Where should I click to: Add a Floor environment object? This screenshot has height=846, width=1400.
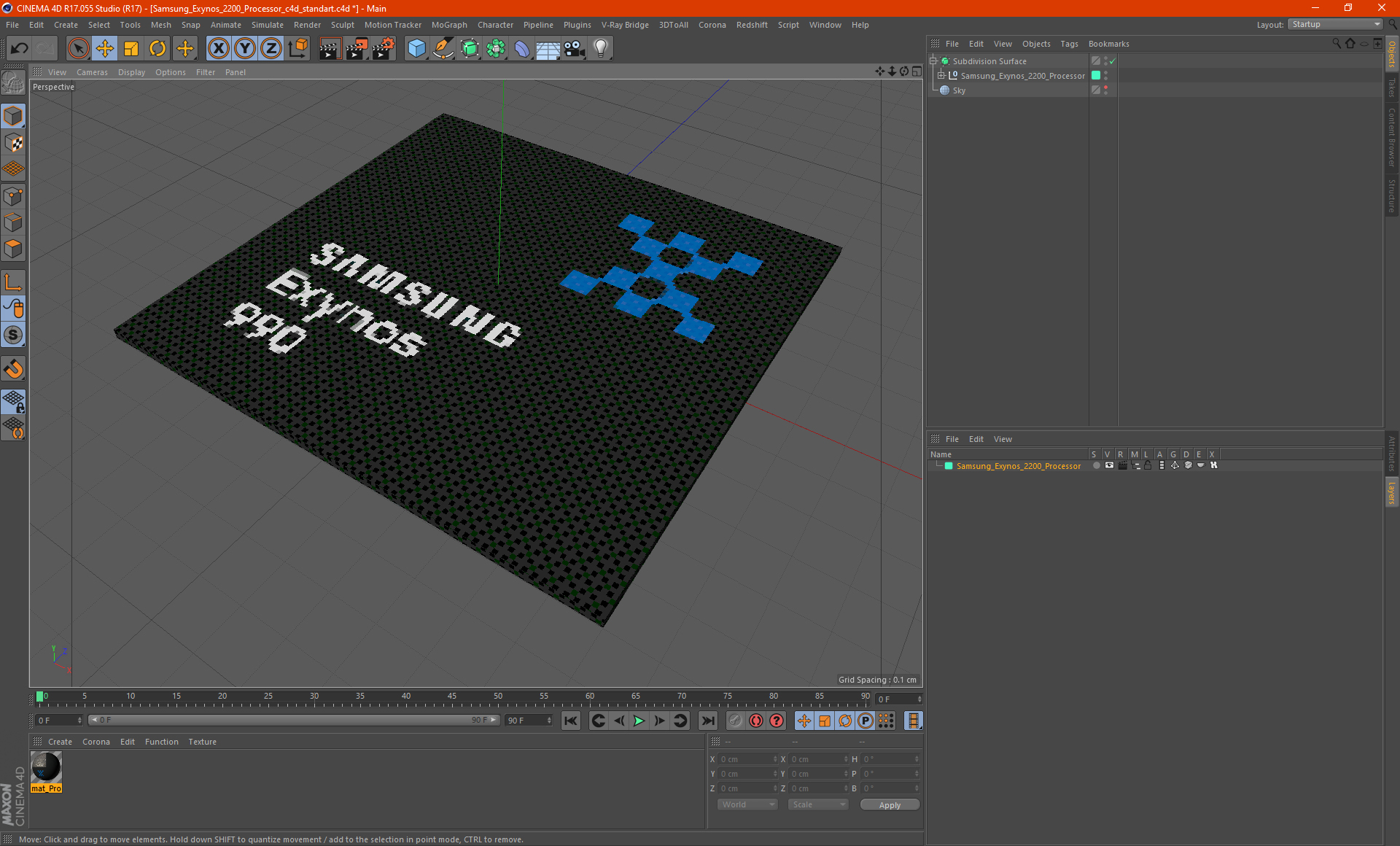click(548, 49)
